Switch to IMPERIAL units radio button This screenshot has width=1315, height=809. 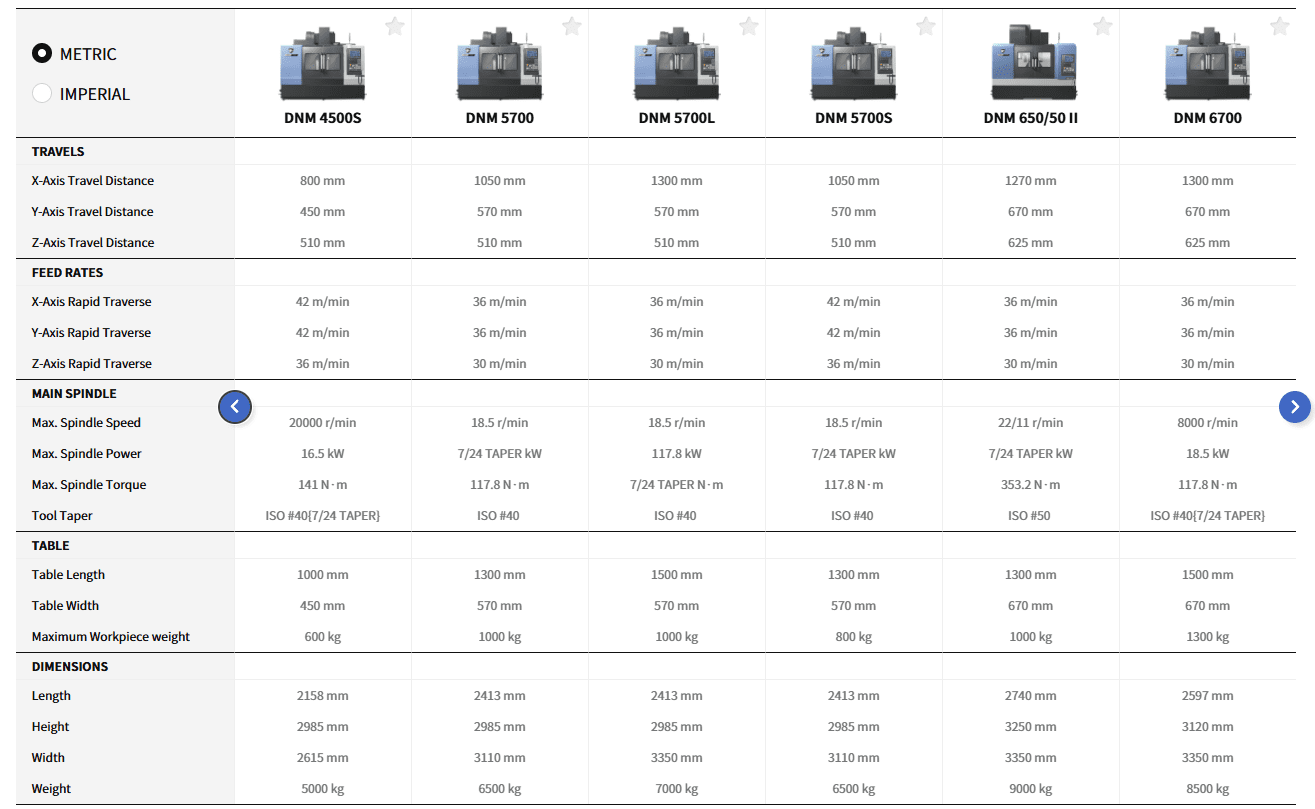pyautogui.click(x=42, y=94)
